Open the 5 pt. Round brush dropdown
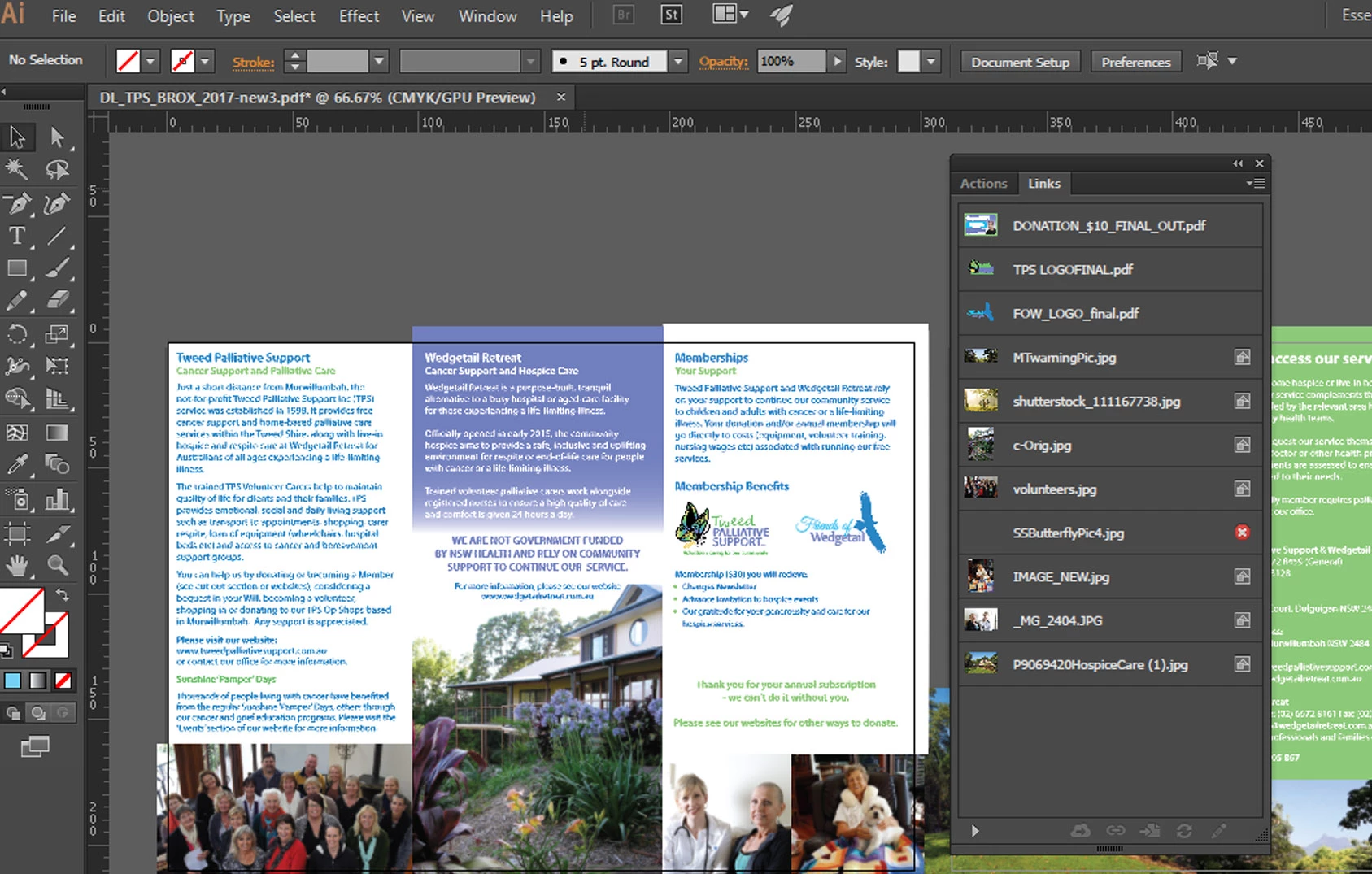 (678, 61)
